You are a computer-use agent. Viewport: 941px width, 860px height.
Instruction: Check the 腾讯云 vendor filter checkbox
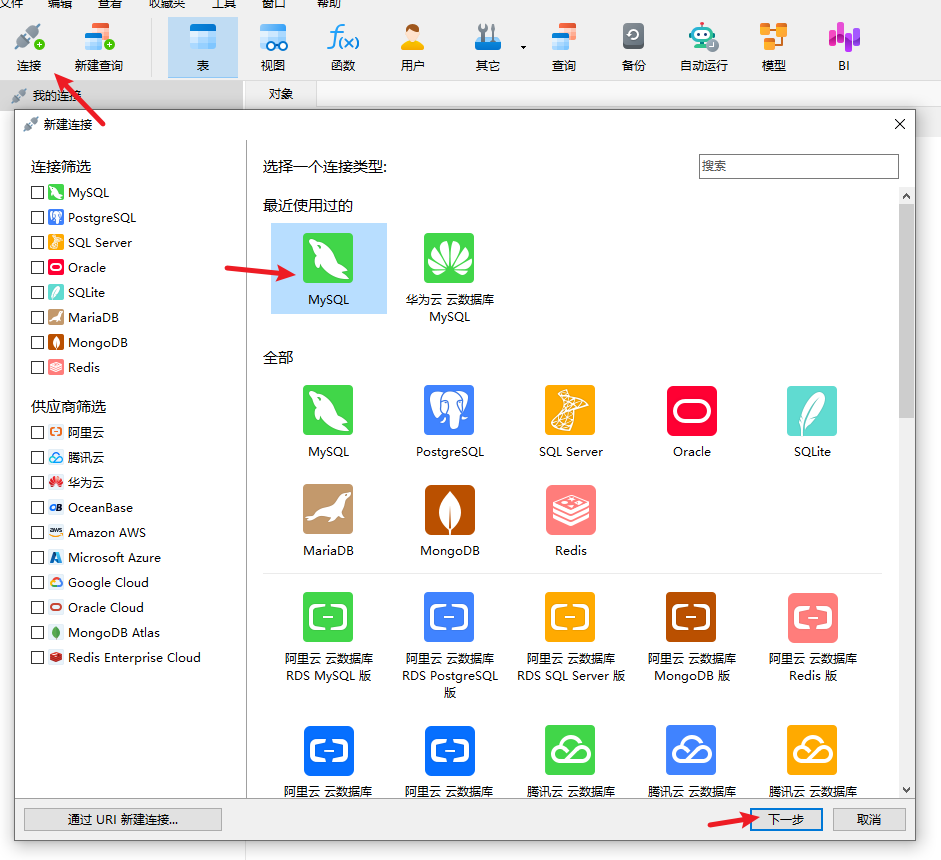(37, 457)
